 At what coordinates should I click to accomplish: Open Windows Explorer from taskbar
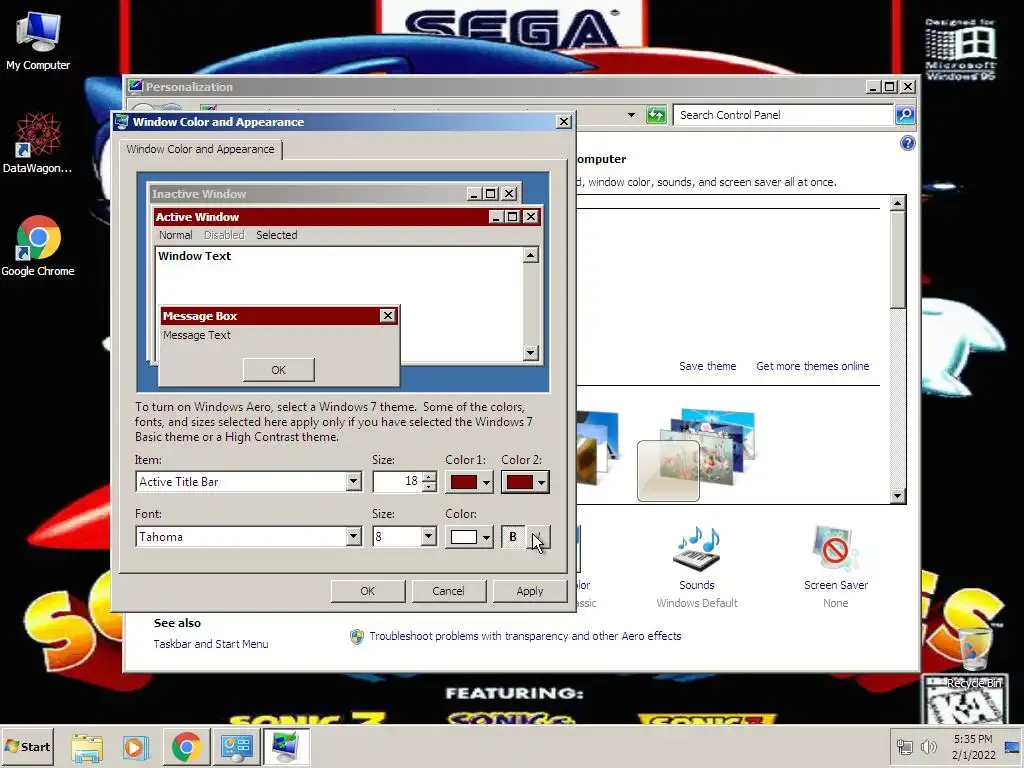pos(87,746)
